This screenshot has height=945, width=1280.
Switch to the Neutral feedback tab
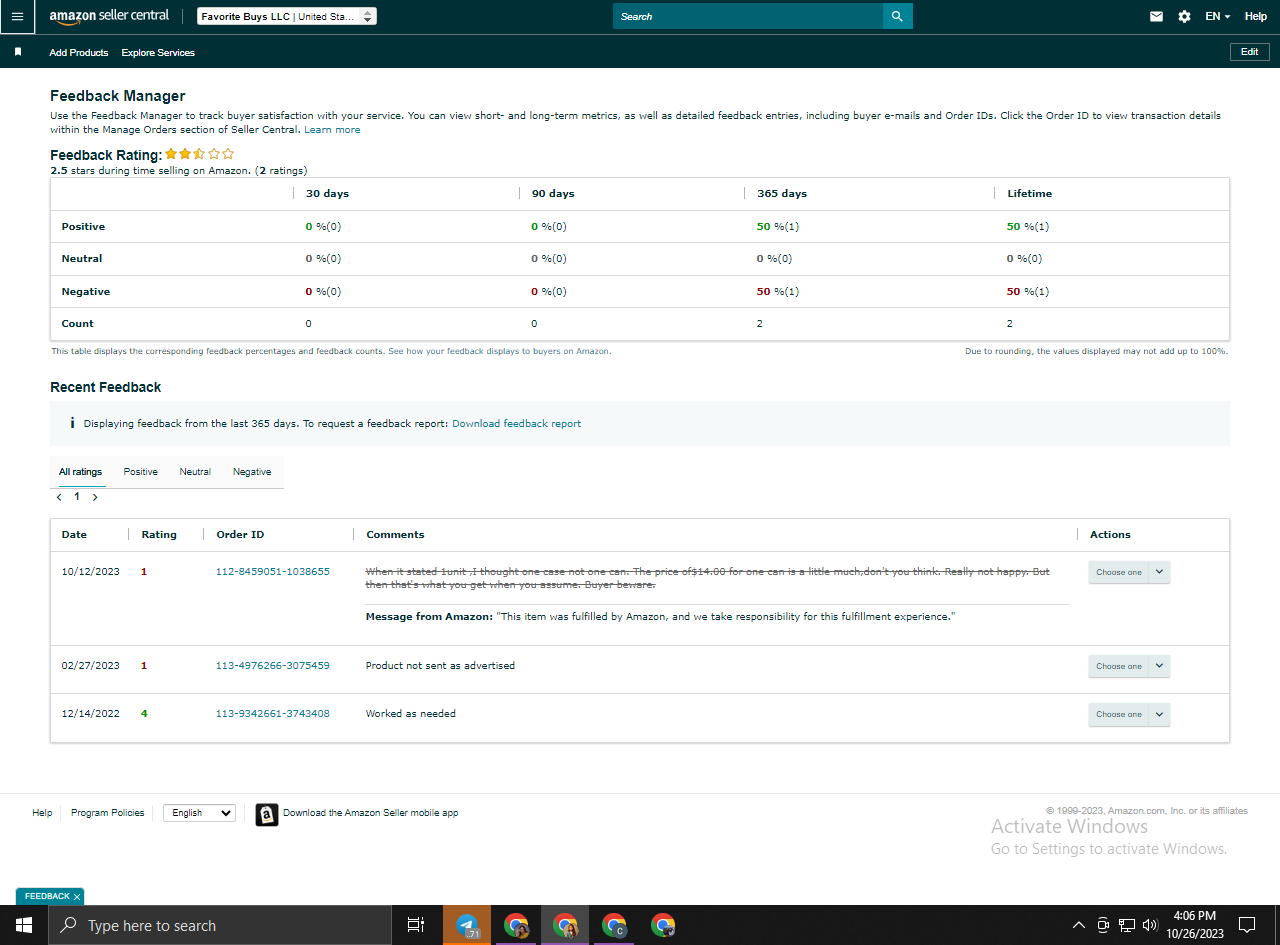(x=195, y=472)
